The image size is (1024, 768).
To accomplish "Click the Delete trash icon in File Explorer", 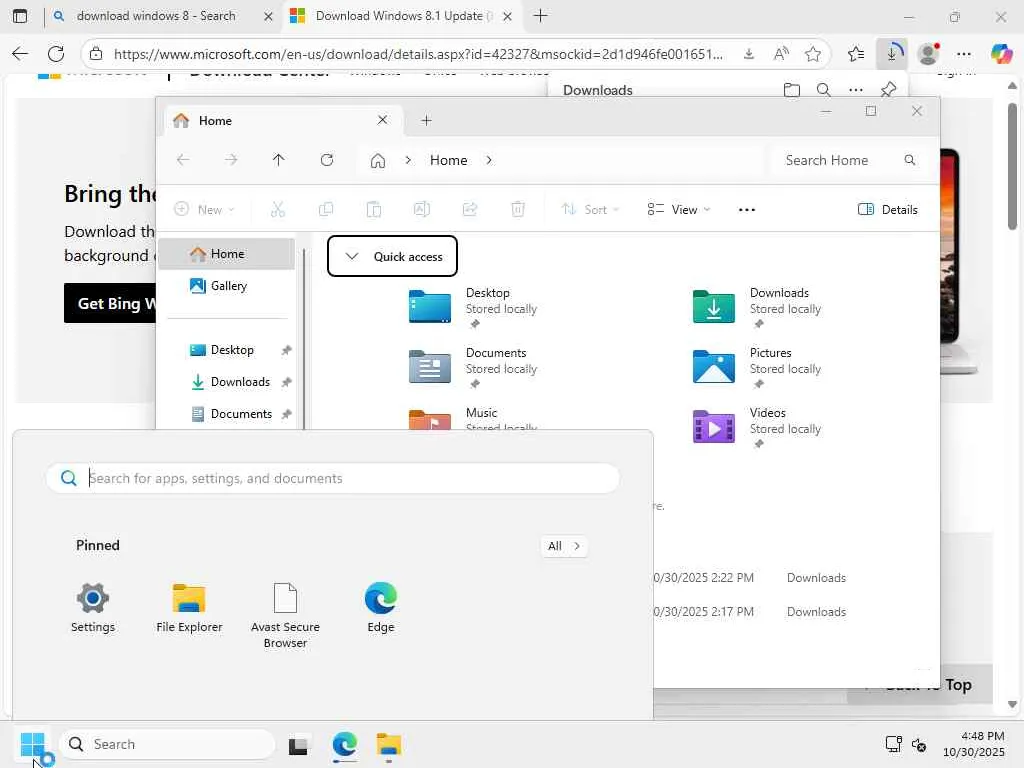I will click(x=517, y=210).
